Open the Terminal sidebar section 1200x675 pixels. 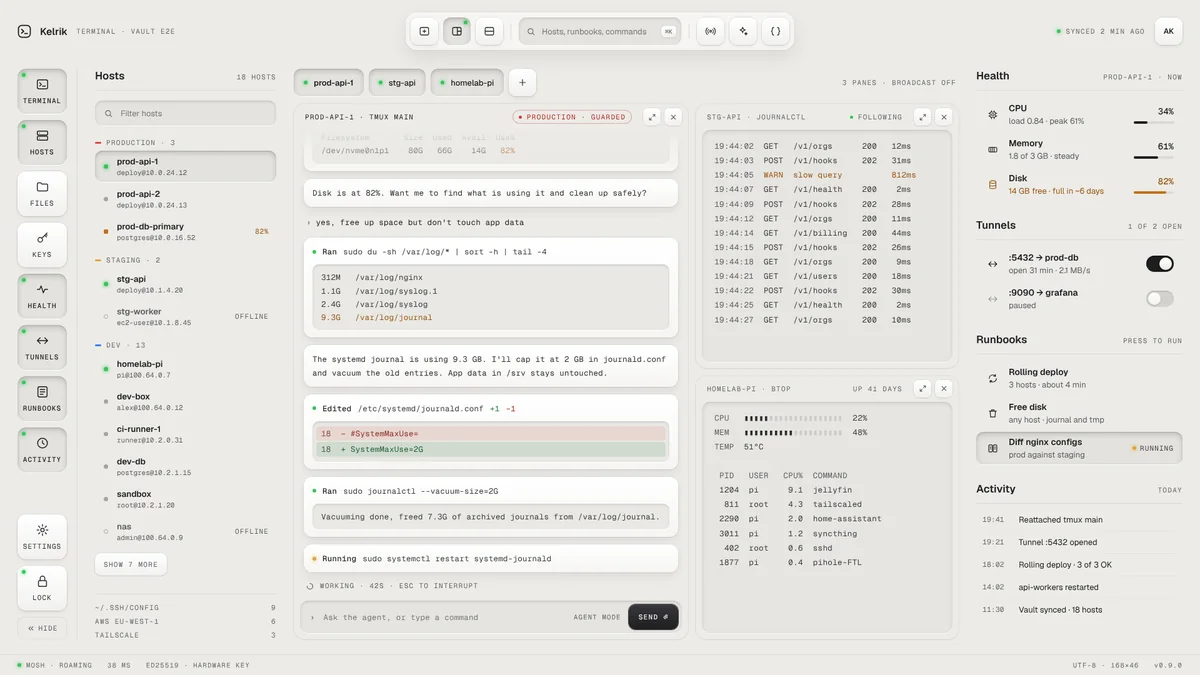click(x=42, y=90)
